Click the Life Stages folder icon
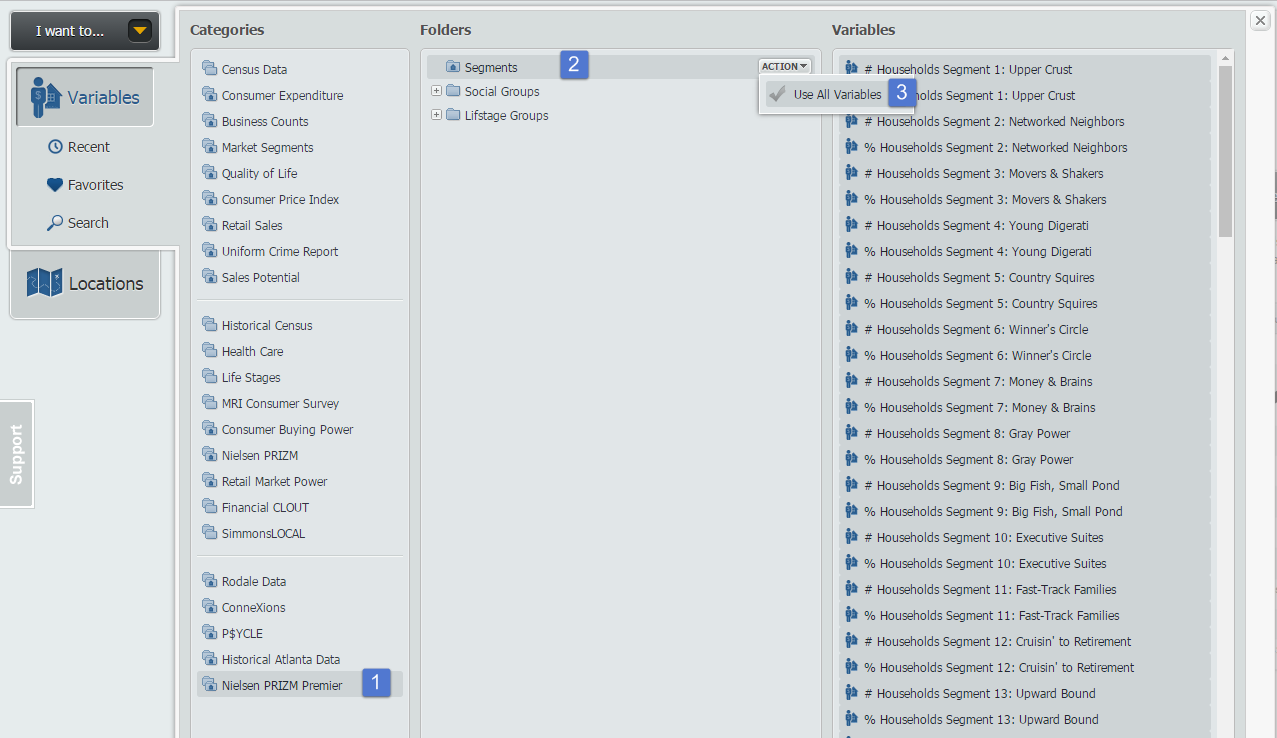This screenshot has height=738, width=1277. click(x=209, y=376)
